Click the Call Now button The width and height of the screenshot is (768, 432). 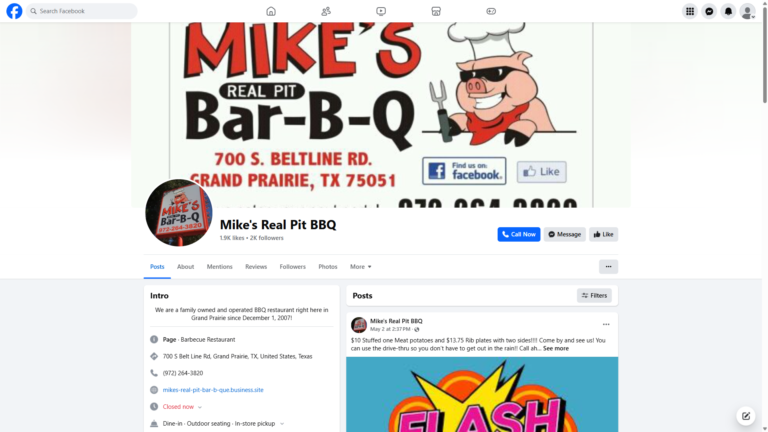pos(519,234)
